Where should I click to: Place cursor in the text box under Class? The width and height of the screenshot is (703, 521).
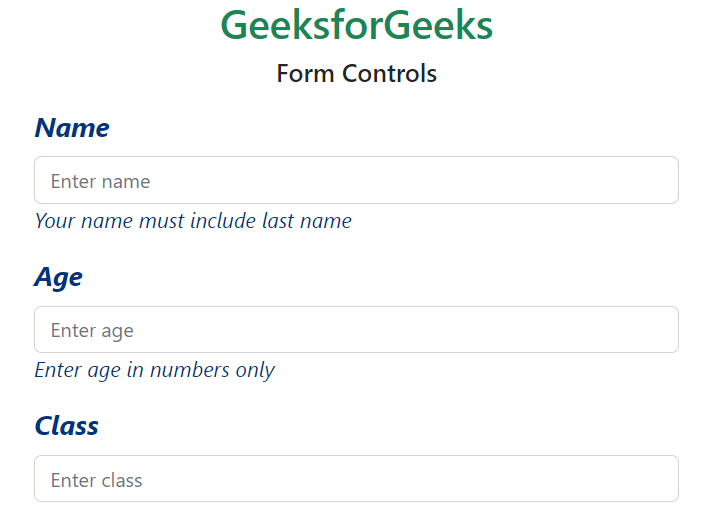click(356, 479)
